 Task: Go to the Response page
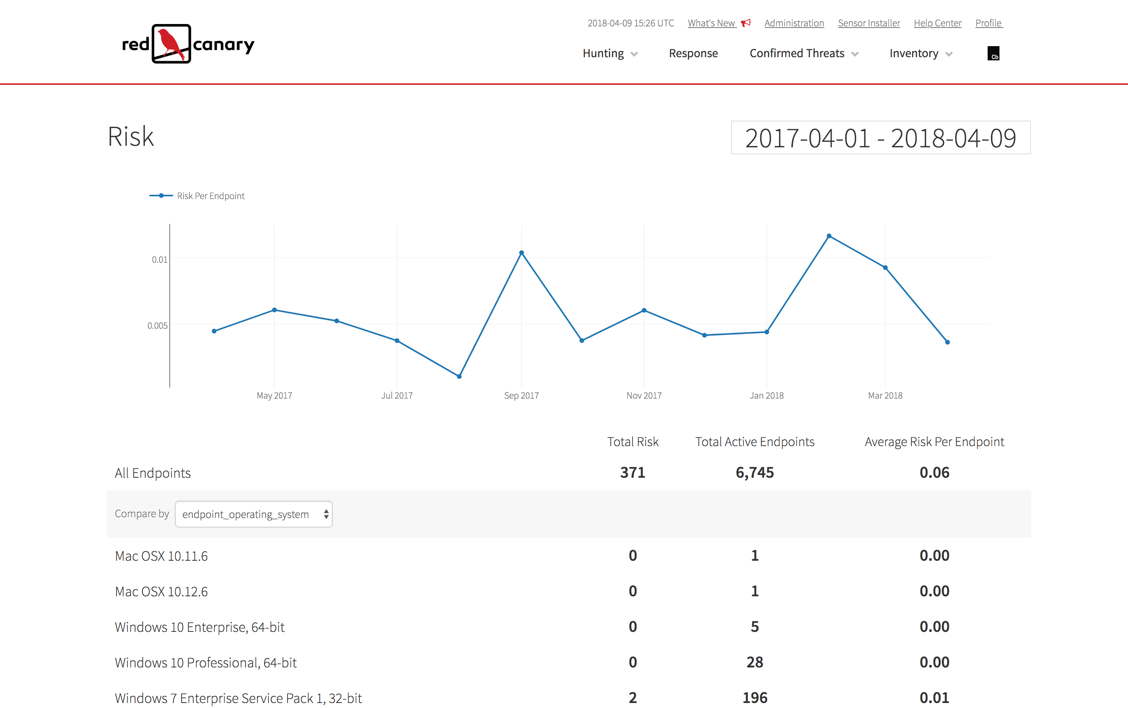(x=693, y=54)
